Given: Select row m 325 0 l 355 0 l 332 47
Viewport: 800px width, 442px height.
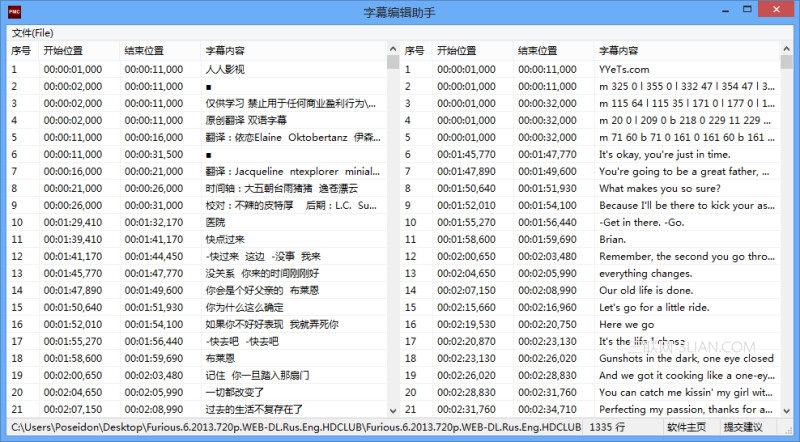Looking at the screenshot, I should point(590,86).
